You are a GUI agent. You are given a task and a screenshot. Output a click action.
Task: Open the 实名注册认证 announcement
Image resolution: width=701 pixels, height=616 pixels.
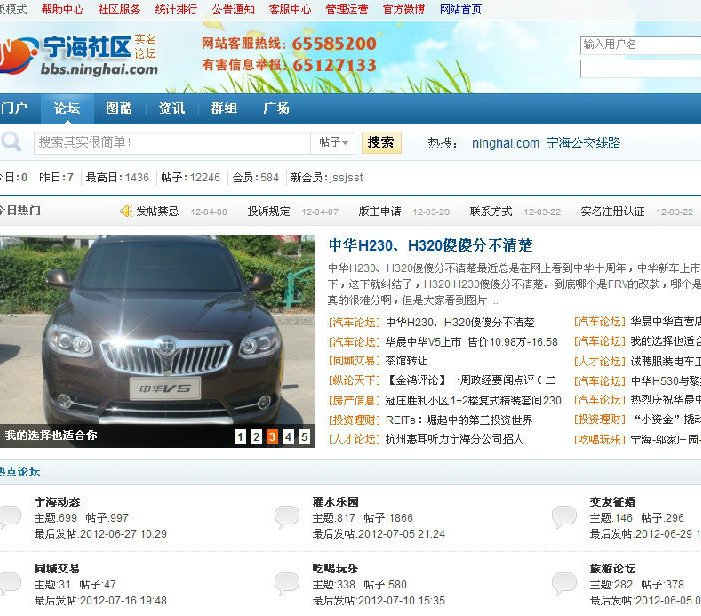(612, 211)
